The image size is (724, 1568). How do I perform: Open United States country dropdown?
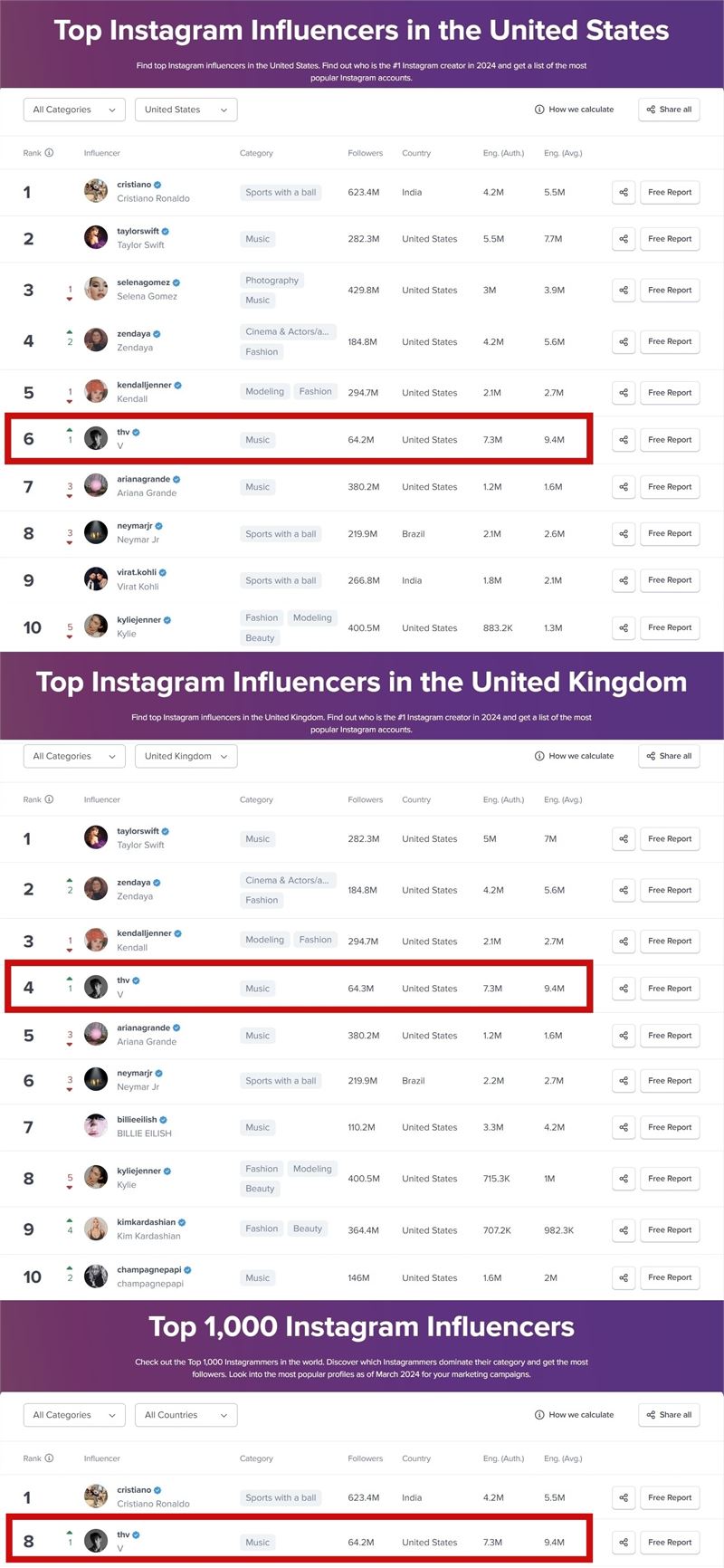pos(186,110)
